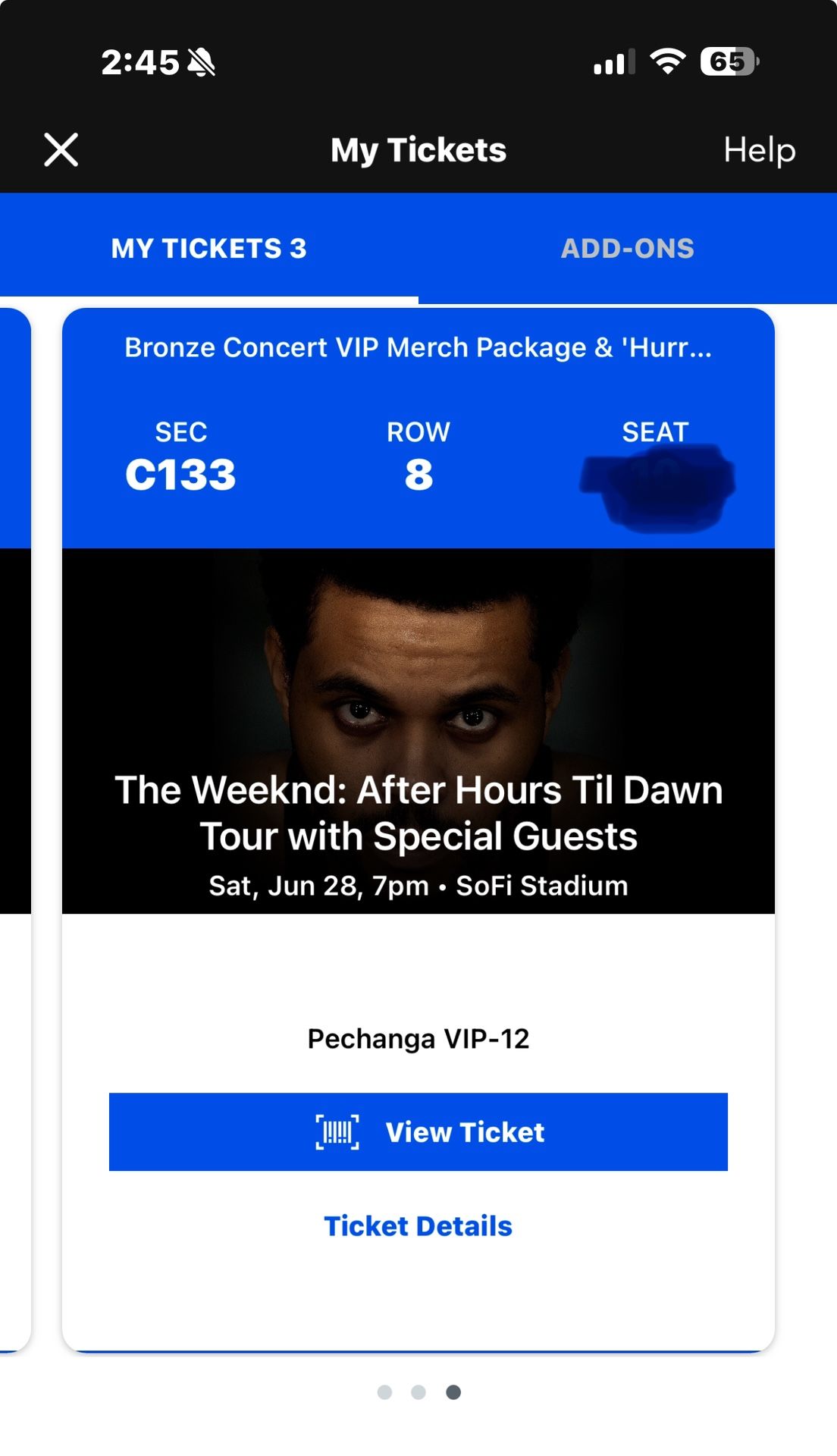Screen dimensions: 837x1456
Task: Switch to the ADD-ONS tab
Action: pyautogui.click(x=627, y=249)
